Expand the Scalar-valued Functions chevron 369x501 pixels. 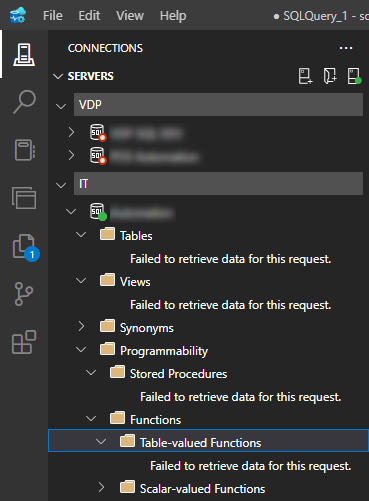point(101,487)
